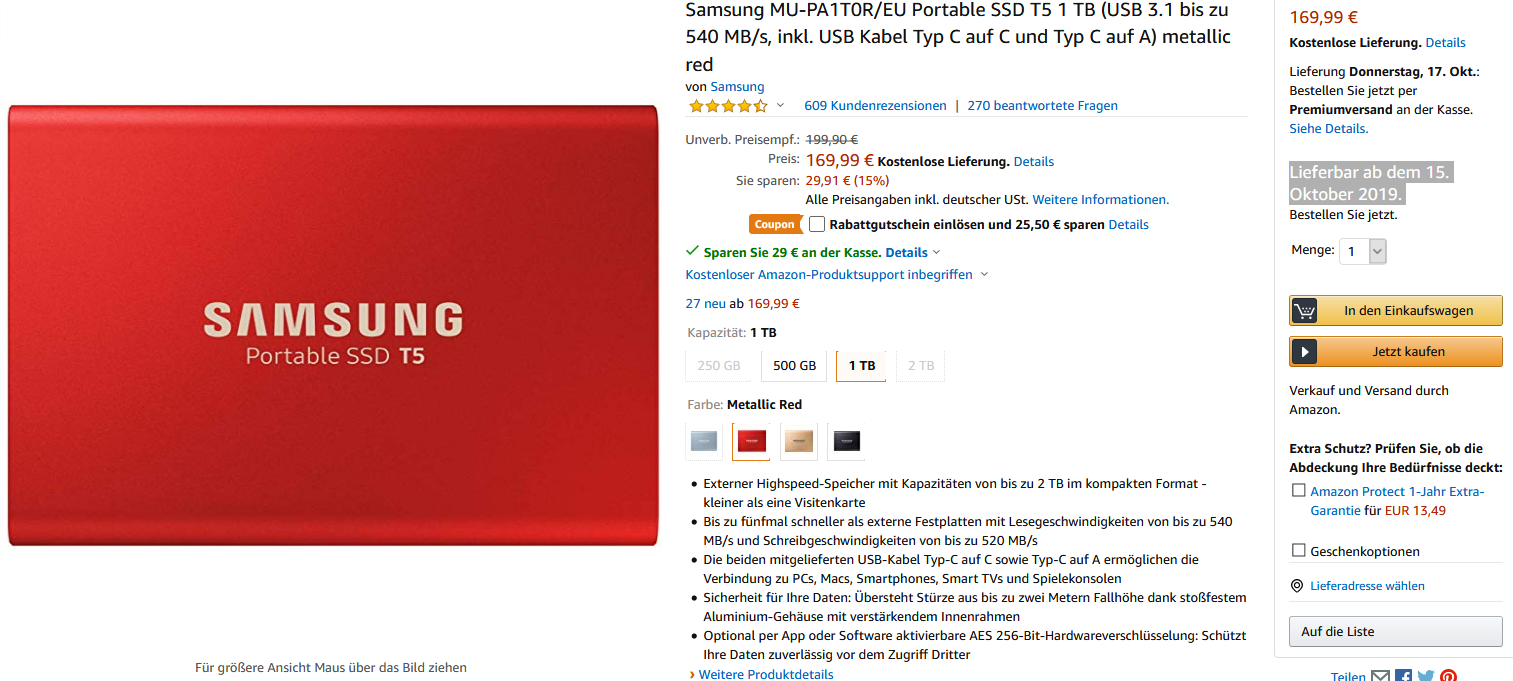Viewport: 1513px width, 681px height.
Task: Open 609 Kundenrezensionen link
Action: pos(875,106)
